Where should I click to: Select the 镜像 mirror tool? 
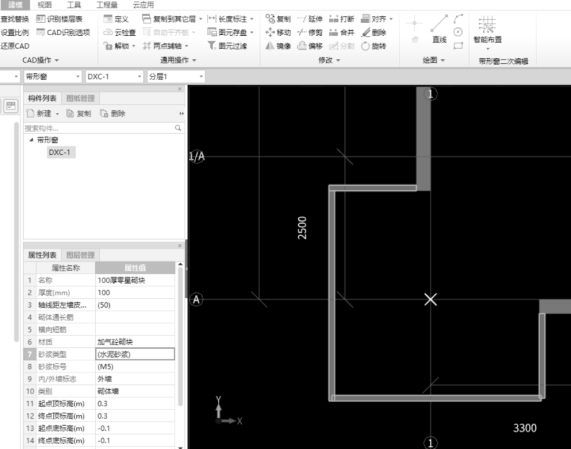click(278, 46)
